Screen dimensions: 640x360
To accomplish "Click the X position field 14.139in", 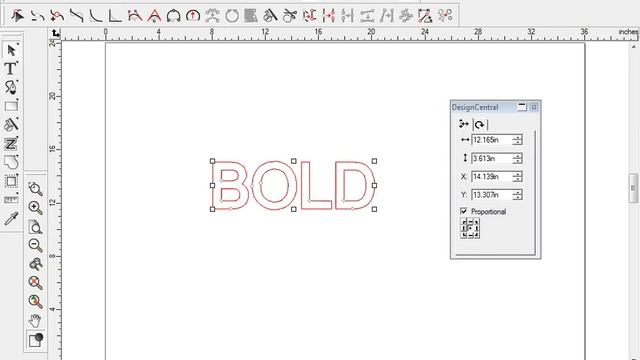I will pyautogui.click(x=491, y=177).
